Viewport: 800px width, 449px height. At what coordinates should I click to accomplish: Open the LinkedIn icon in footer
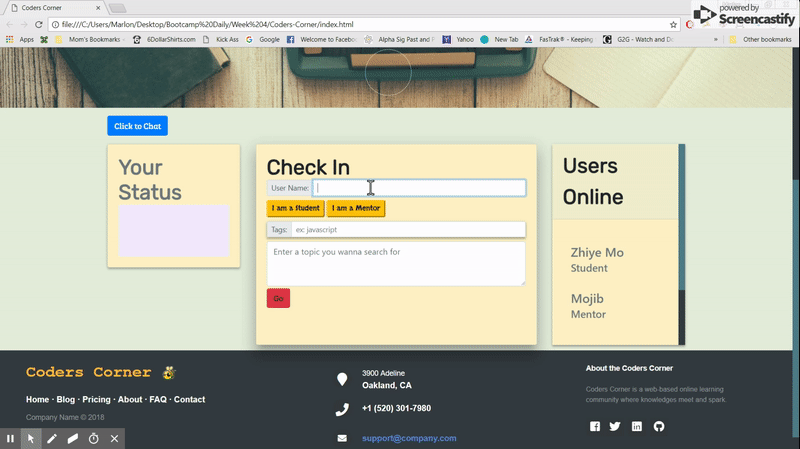pos(637,426)
